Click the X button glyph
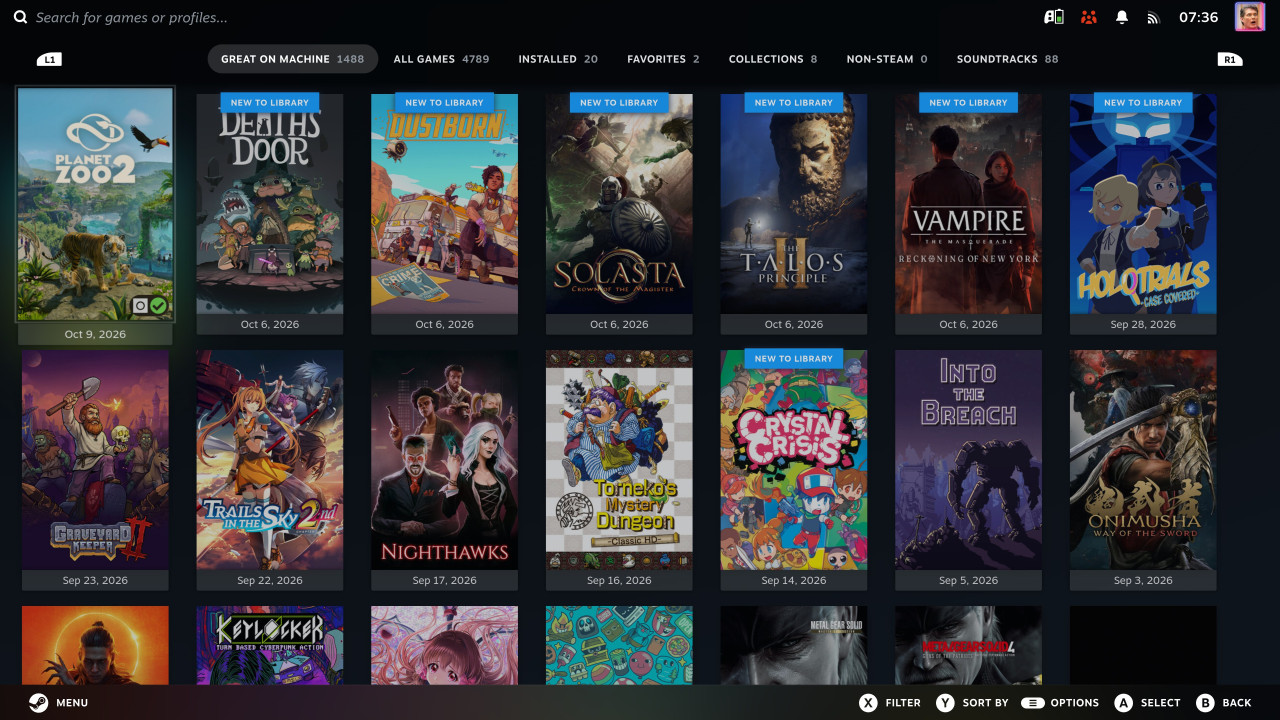 point(868,703)
